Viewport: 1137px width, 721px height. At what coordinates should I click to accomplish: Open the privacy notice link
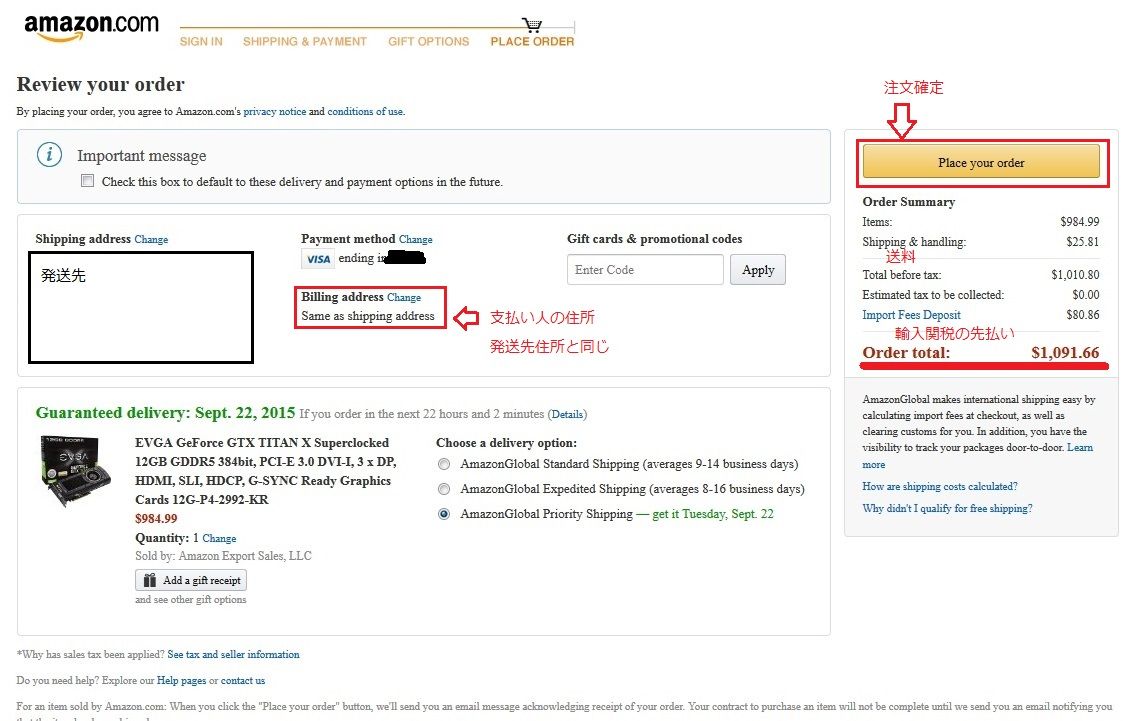pyautogui.click(x=275, y=112)
